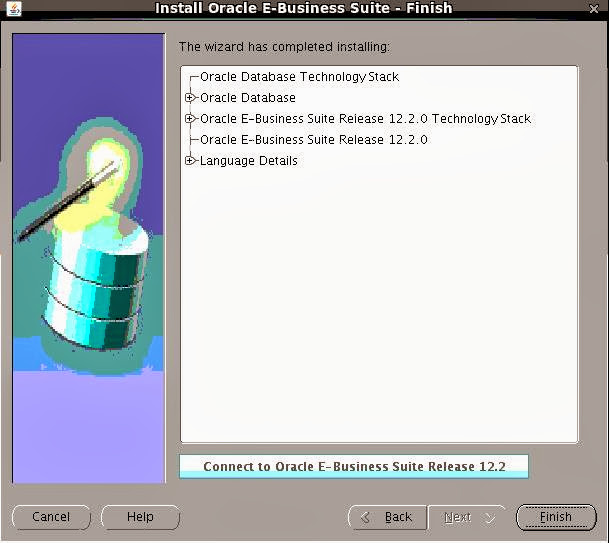Screen dimensions: 609x543
Task: Close the installer window with X
Action: pos(594,9)
